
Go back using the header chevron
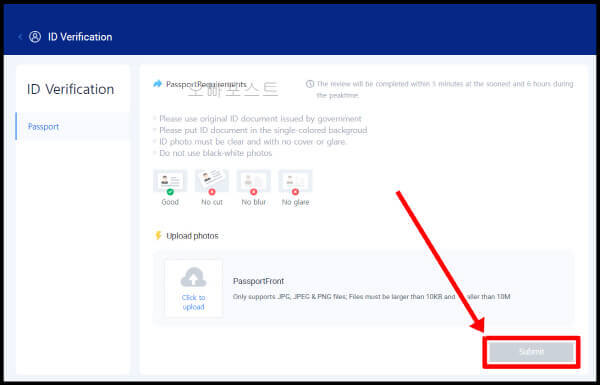point(20,37)
